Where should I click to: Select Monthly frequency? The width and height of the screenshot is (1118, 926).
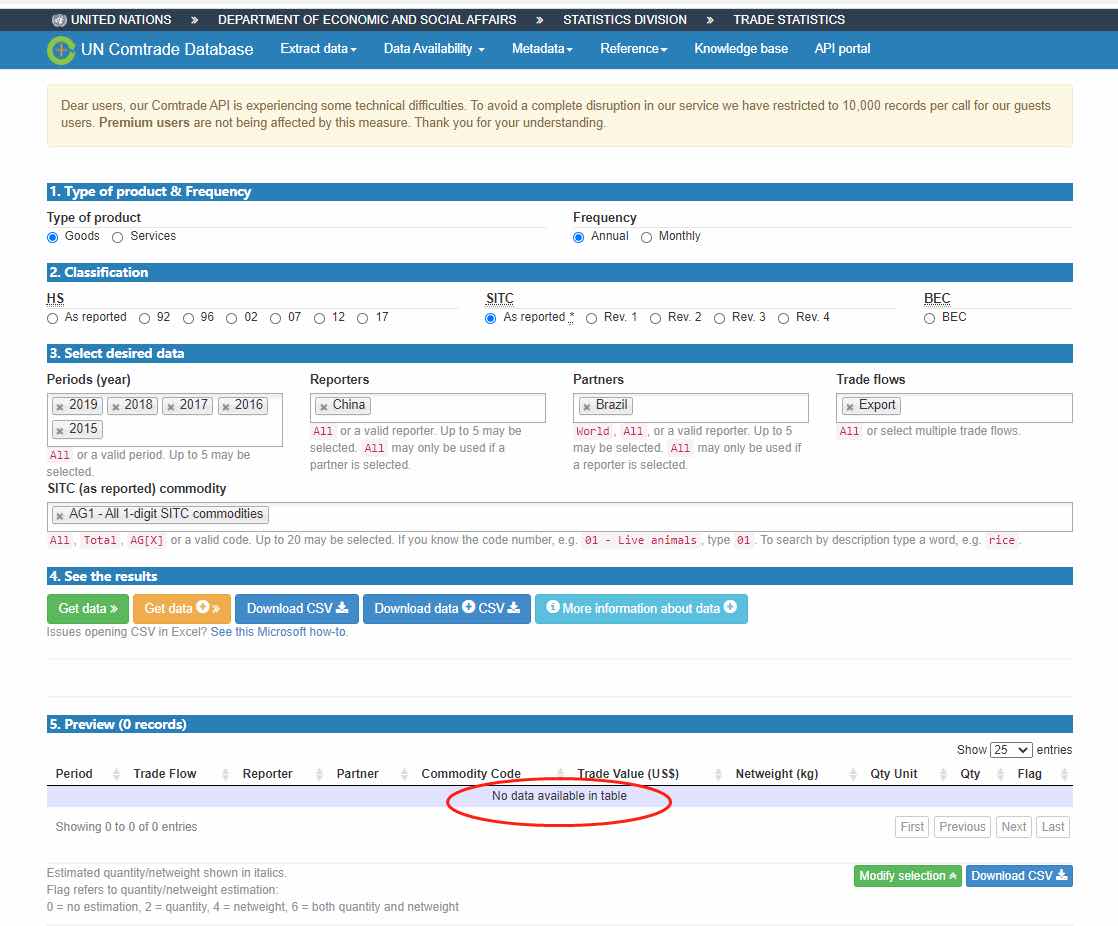(646, 237)
